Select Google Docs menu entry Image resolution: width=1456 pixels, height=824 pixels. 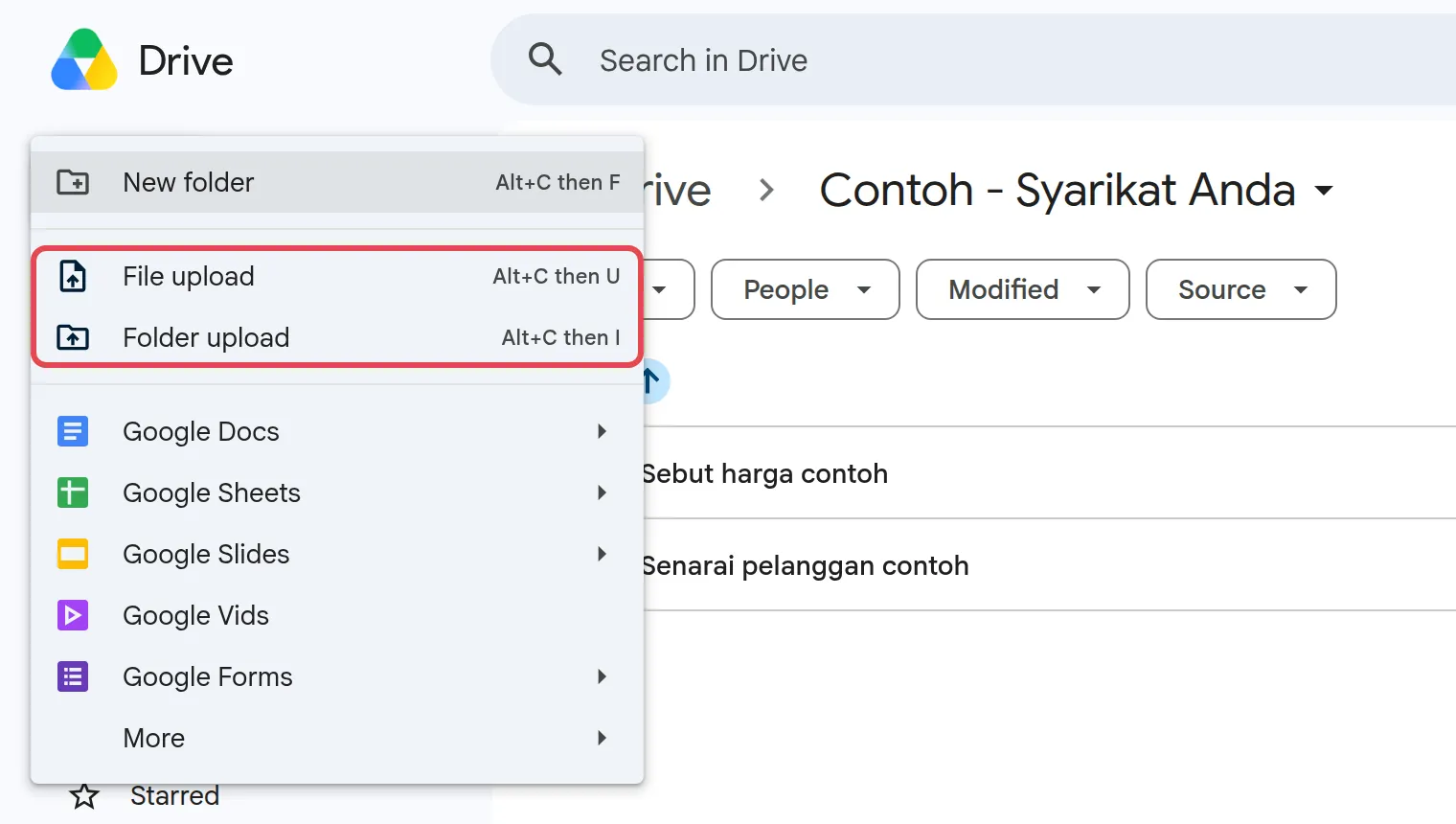(x=337, y=431)
